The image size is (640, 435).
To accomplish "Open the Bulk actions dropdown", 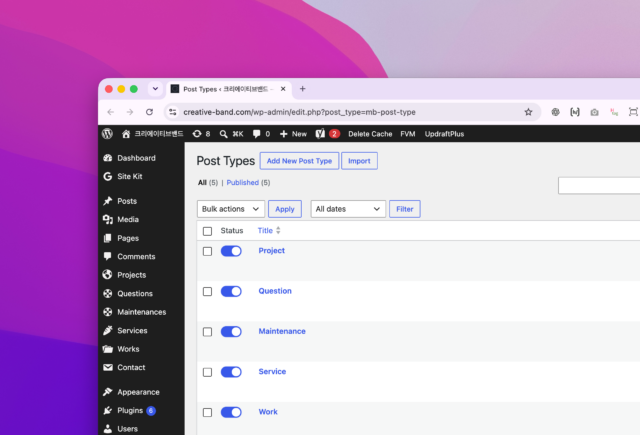I will click(x=231, y=209).
